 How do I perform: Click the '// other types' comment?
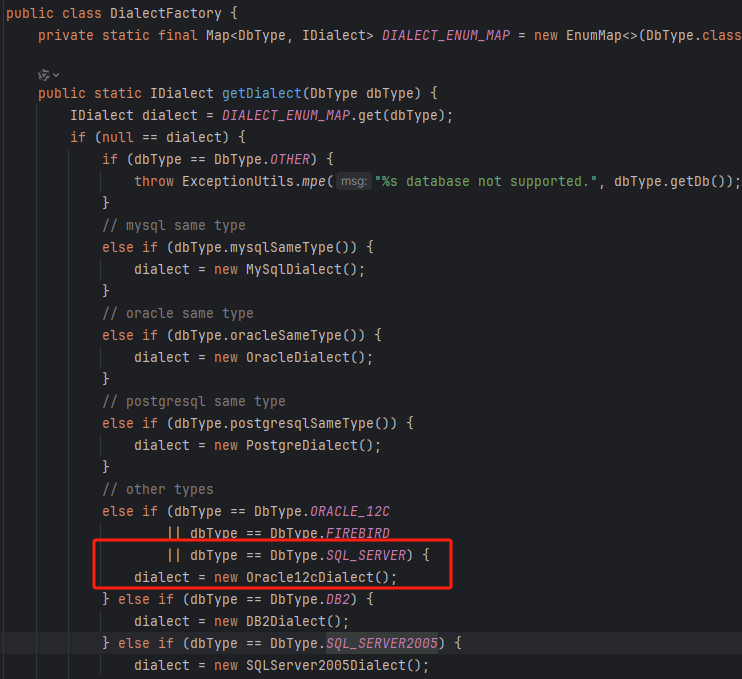[157, 489]
